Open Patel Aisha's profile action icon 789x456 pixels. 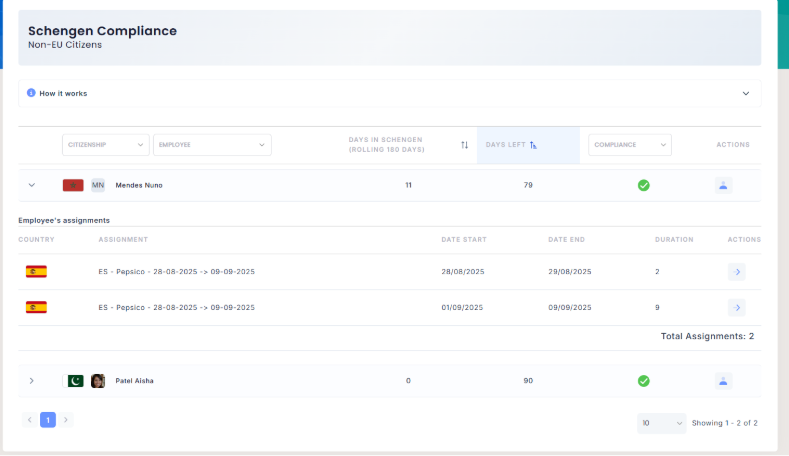[x=724, y=381]
